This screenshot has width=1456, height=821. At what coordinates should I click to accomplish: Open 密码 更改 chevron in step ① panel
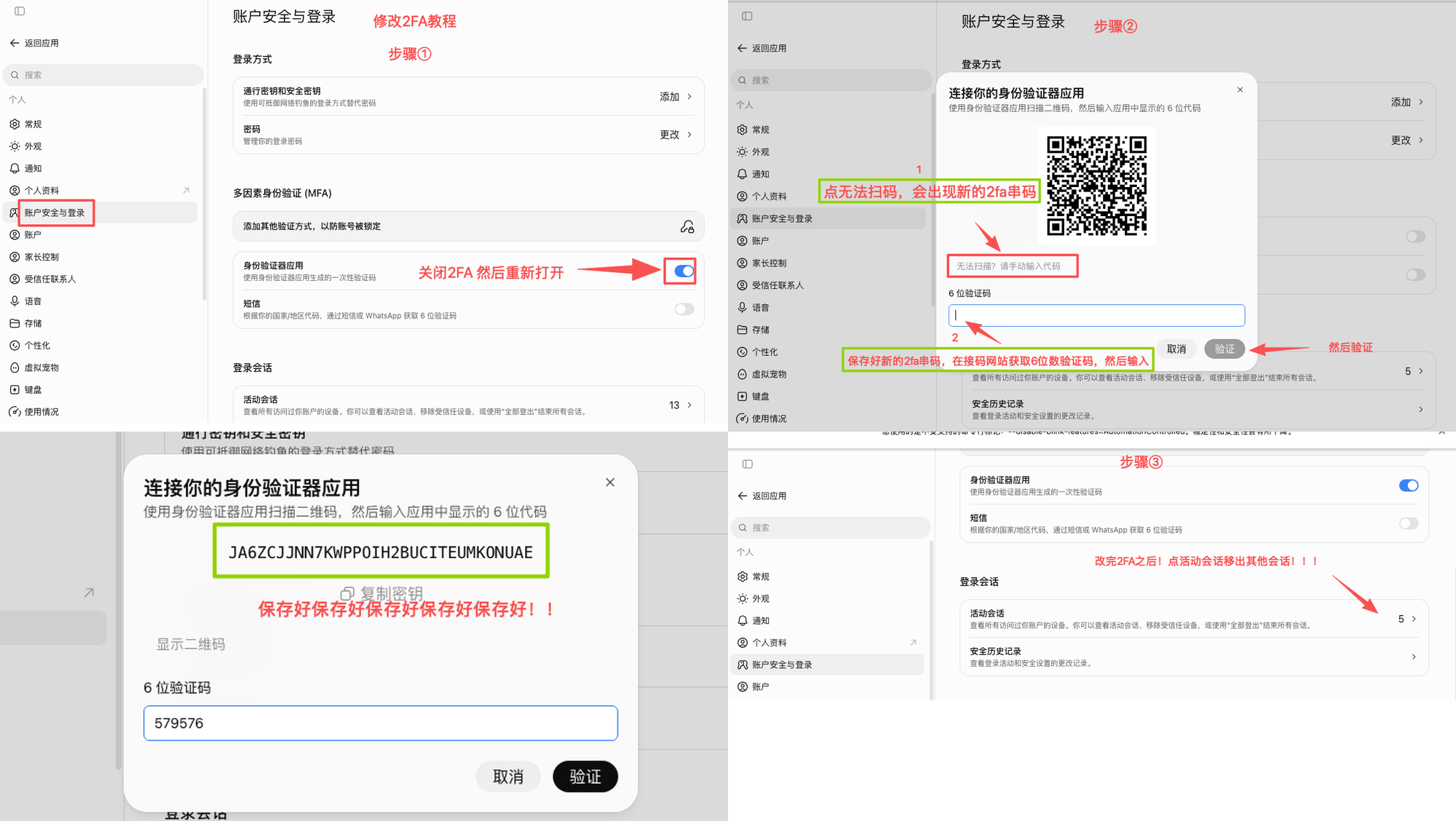[x=689, y=135]
